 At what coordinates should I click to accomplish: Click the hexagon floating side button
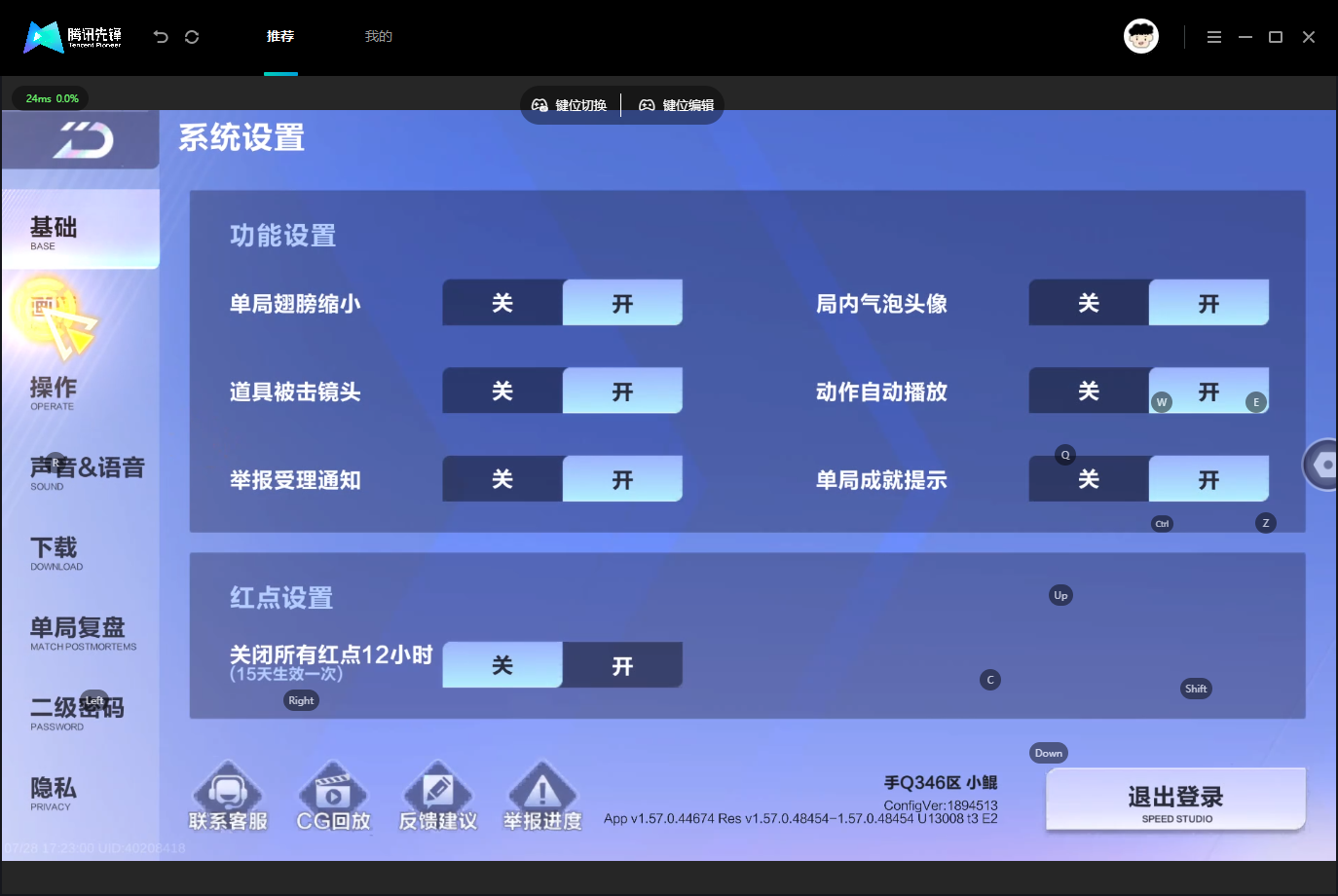pos(1321,465)
